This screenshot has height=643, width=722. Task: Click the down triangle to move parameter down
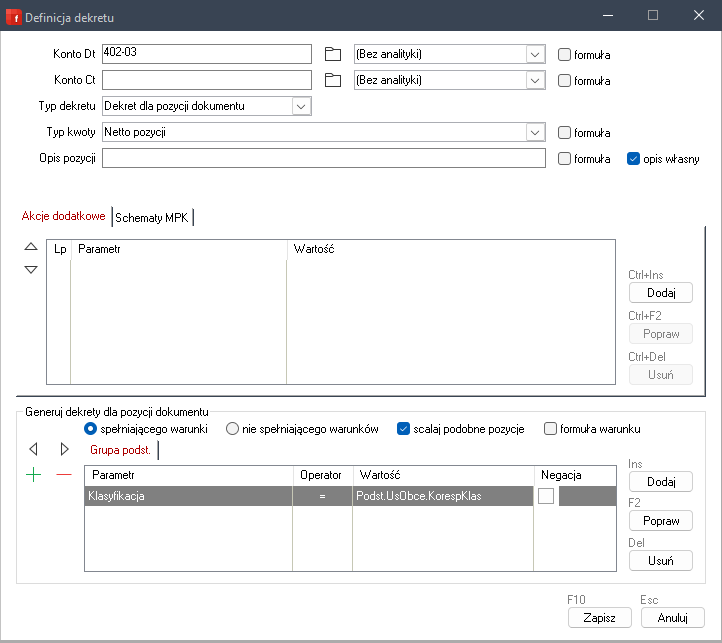[x=31, y=269]
